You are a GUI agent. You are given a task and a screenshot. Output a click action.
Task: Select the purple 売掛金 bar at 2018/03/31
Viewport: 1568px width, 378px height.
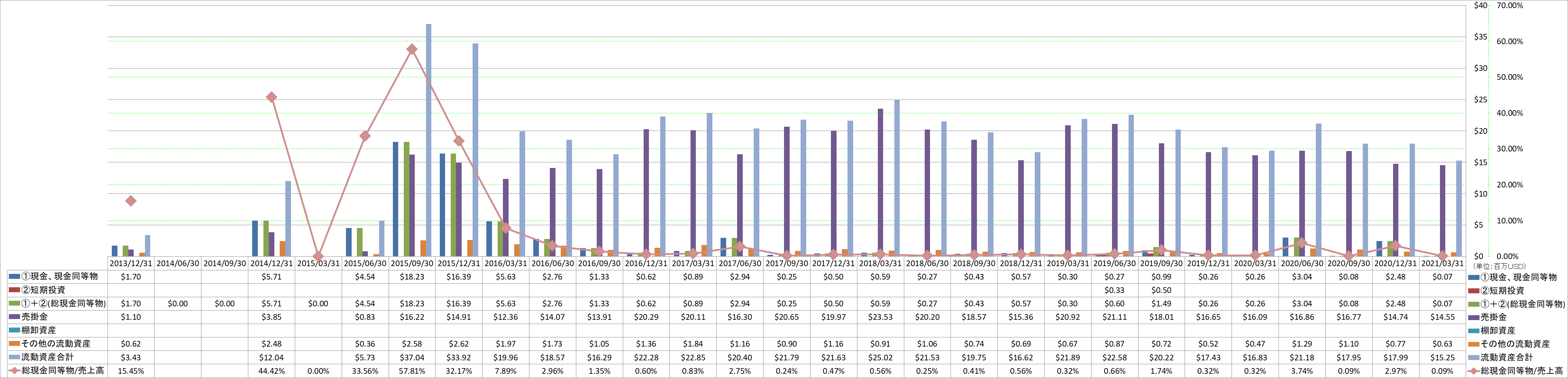[880, 182]
